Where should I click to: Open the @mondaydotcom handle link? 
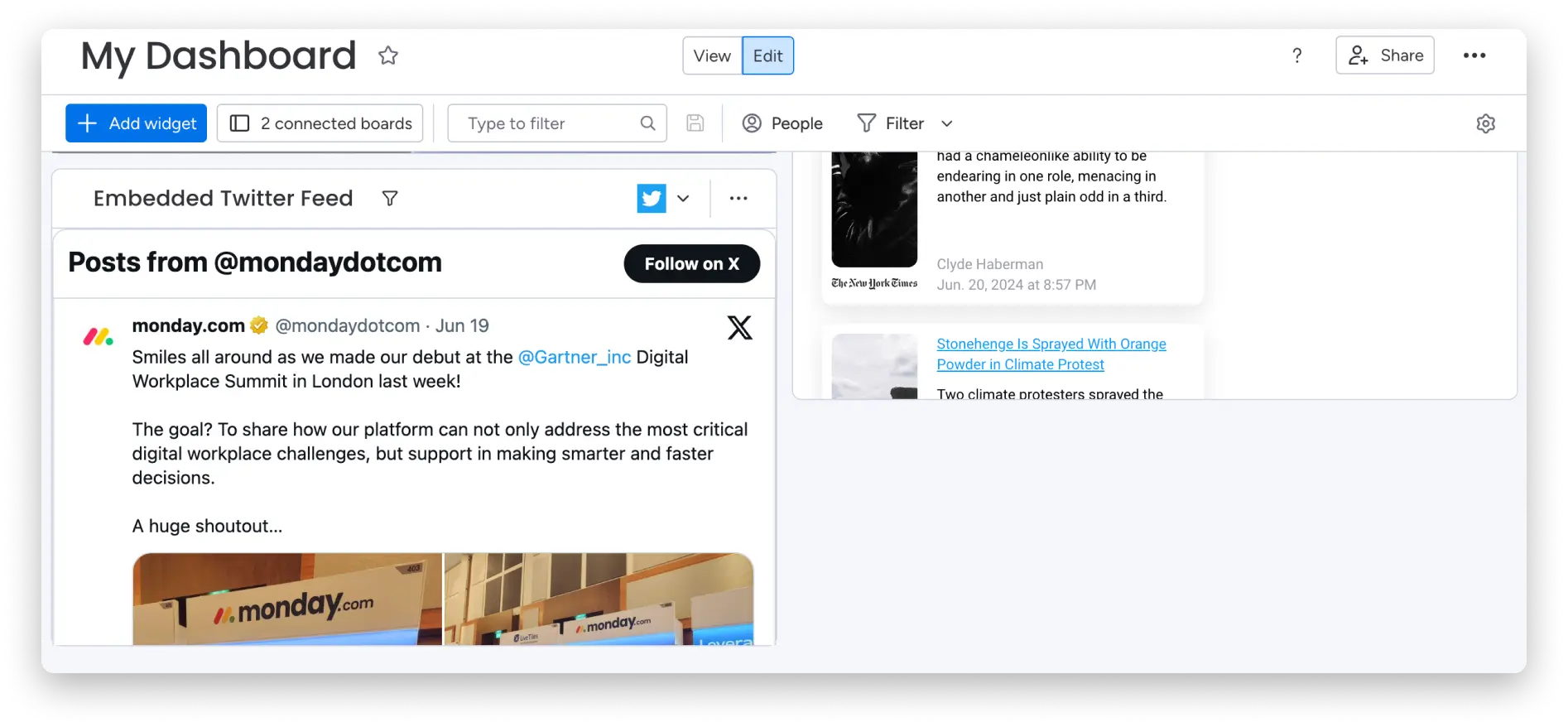pyautogui.click(x=348, y=326)
